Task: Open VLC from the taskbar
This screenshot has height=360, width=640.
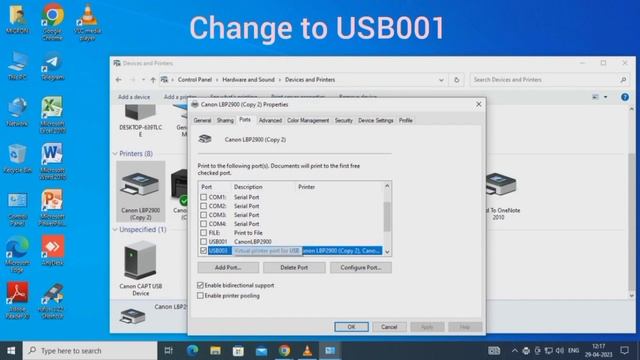Action: coord(307,351)
